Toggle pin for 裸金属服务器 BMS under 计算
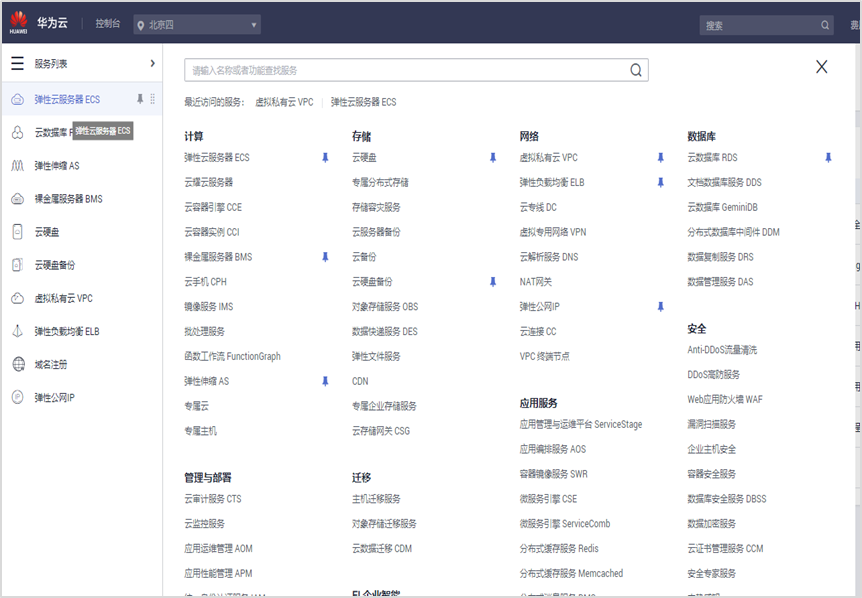The width and height of the screenshot is (862, 598). click(325, 257)
